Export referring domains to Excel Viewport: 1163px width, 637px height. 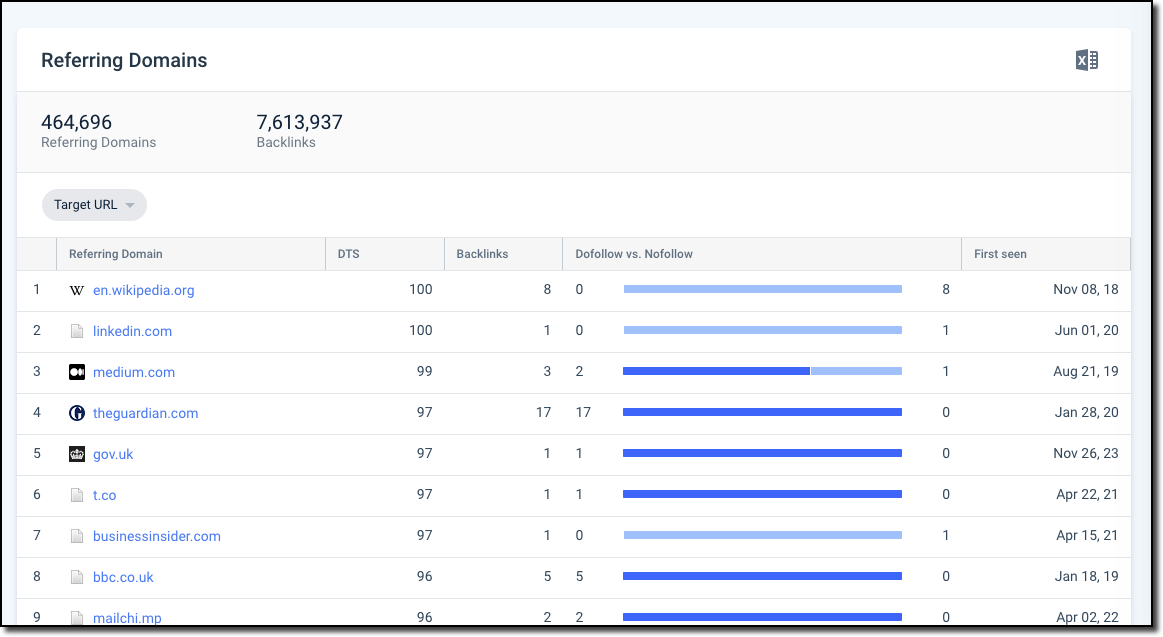tap(1087, 60)
